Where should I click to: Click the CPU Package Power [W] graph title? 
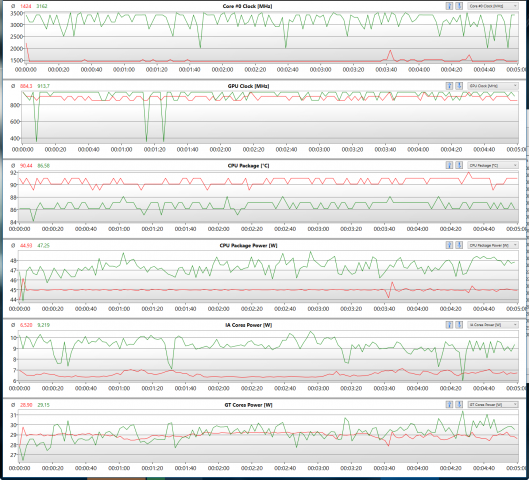click(x=248, y=245)
